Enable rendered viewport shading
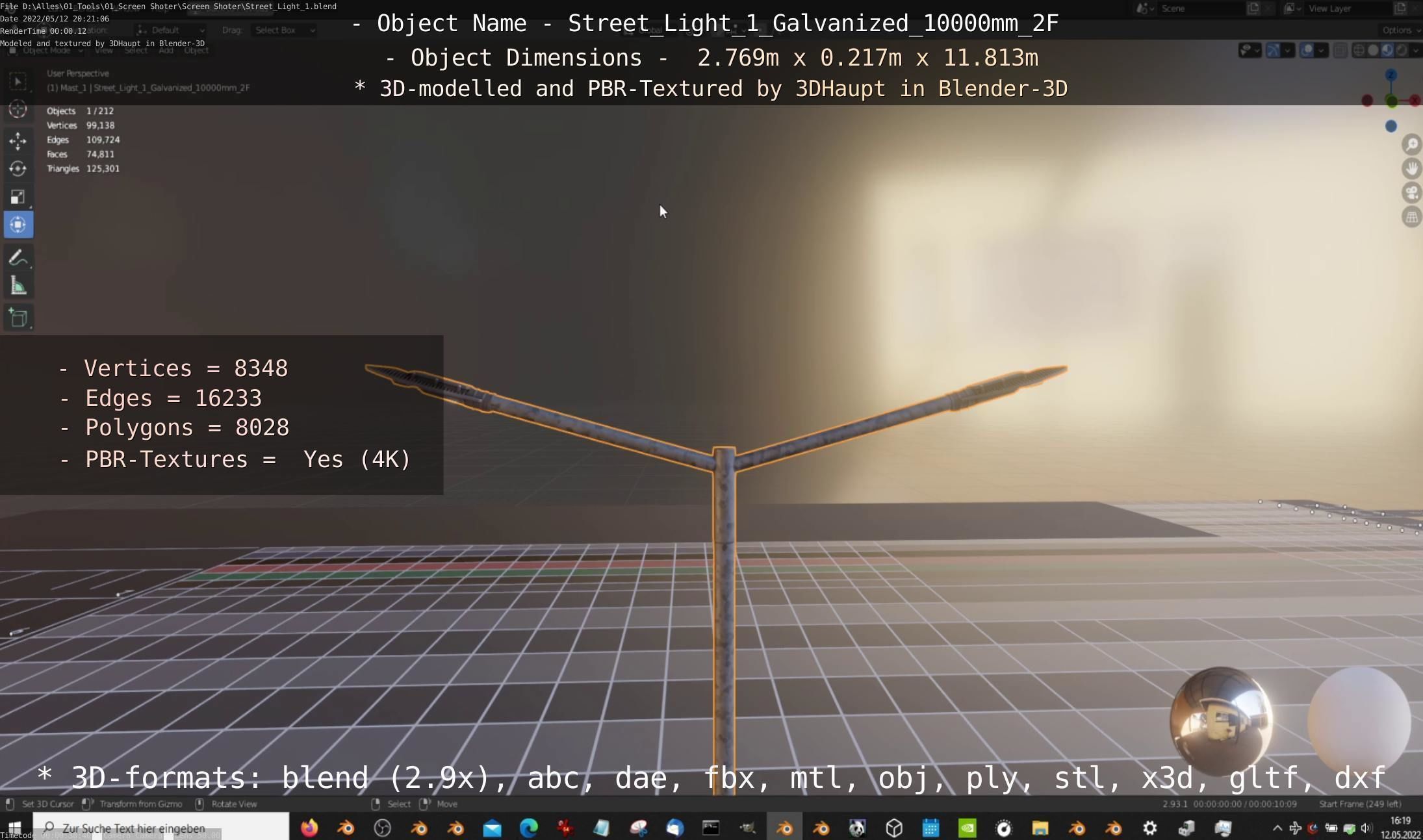1423x840 pixels. pos(1401,51)
